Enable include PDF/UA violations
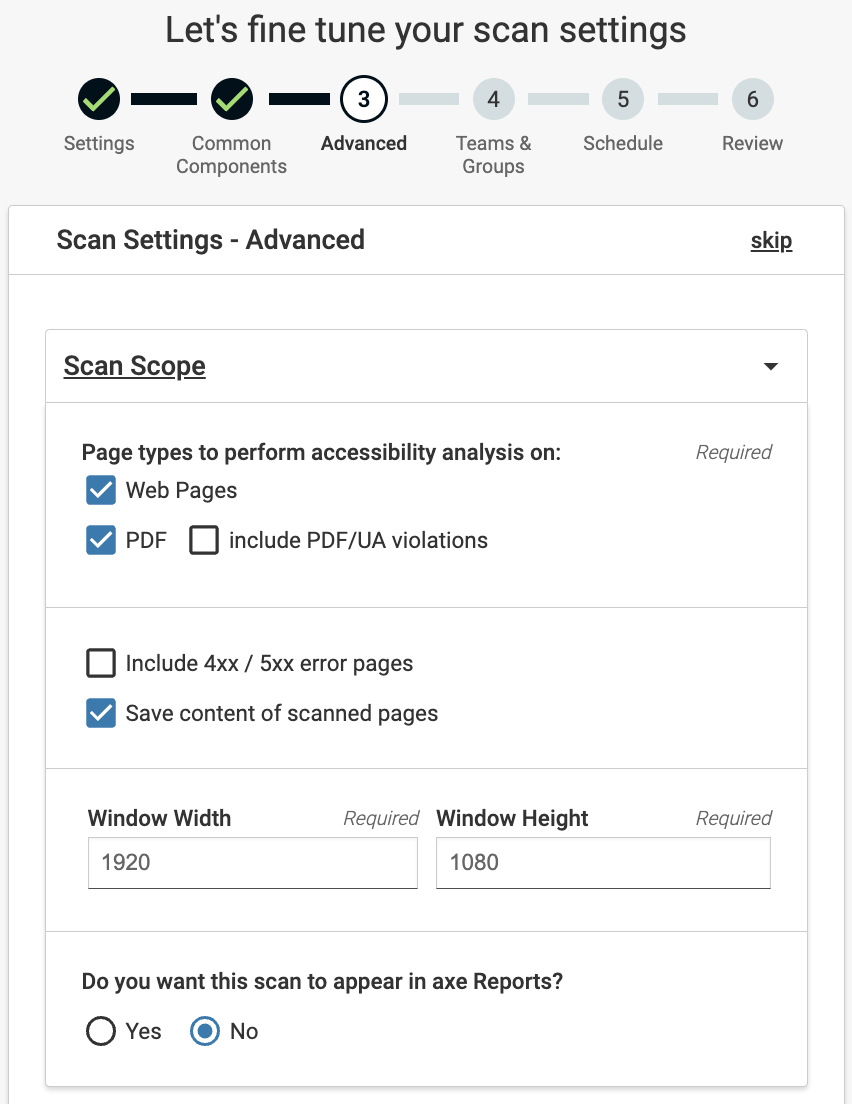The image size is (852, 1104). (x=204, y=541)
